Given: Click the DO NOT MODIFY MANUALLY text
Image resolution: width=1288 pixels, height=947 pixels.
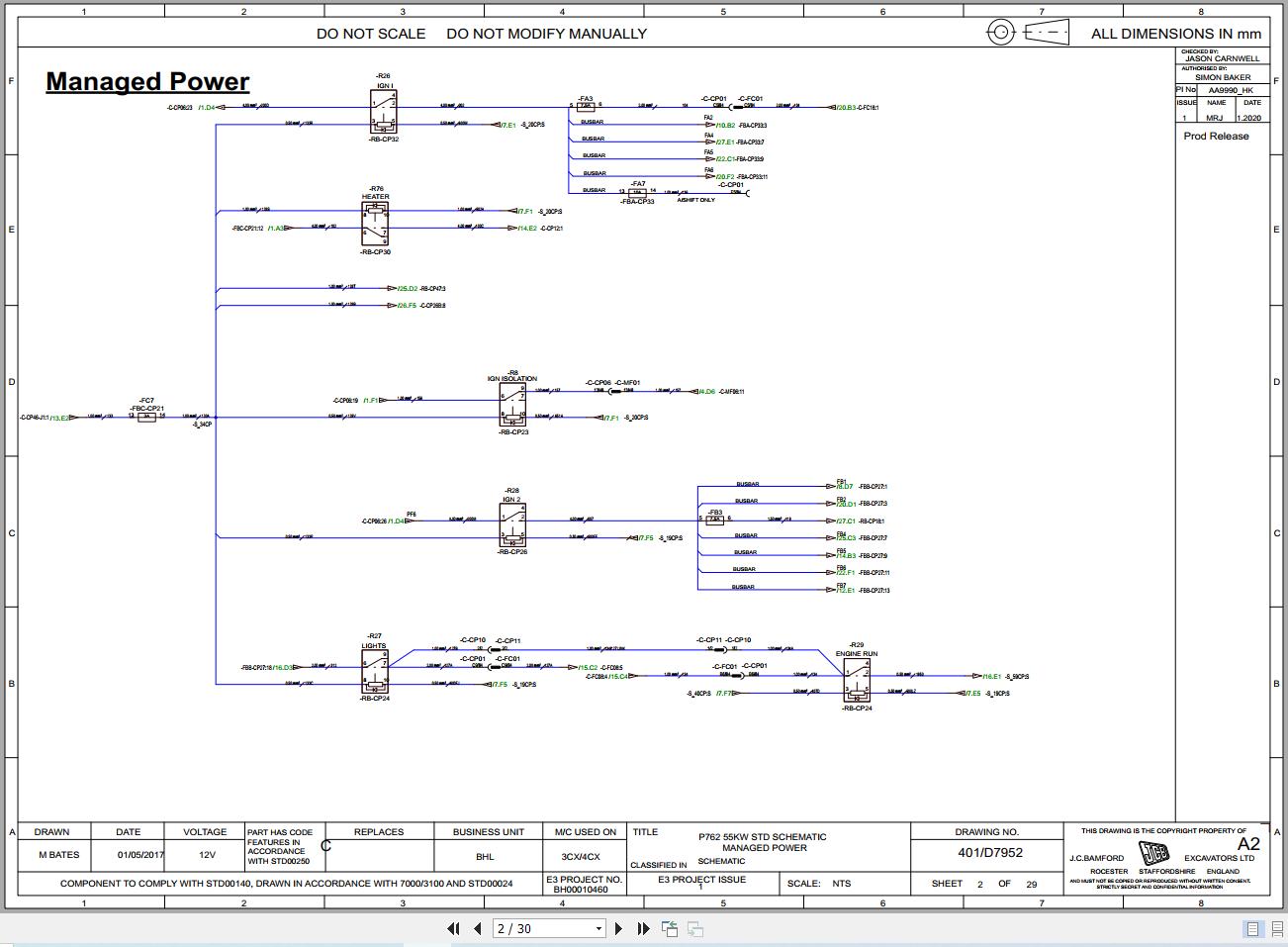Looking at the screenshot, I should pos(546,34).
